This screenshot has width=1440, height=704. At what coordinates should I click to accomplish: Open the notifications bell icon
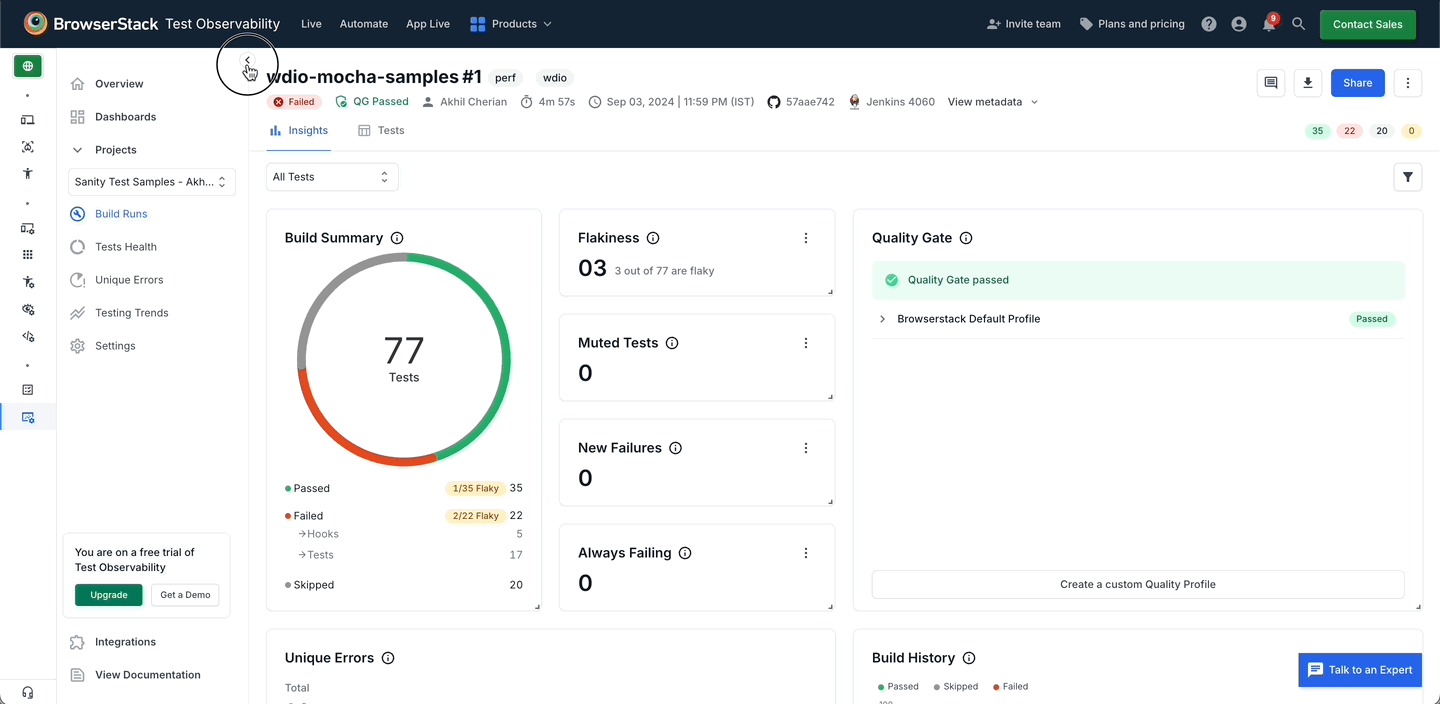pos(1269,24)
